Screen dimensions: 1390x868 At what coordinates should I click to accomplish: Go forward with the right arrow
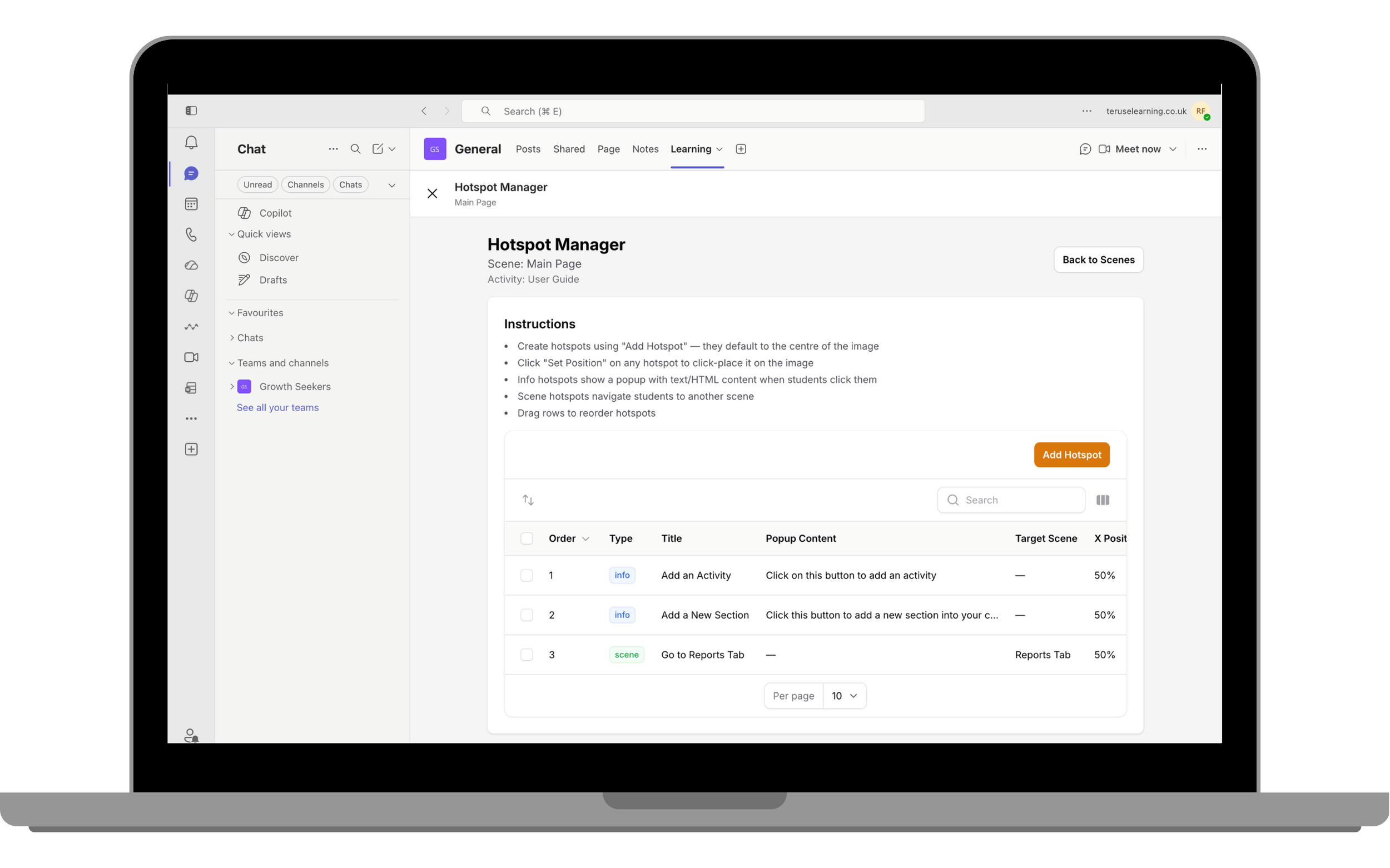pos(447,111)
